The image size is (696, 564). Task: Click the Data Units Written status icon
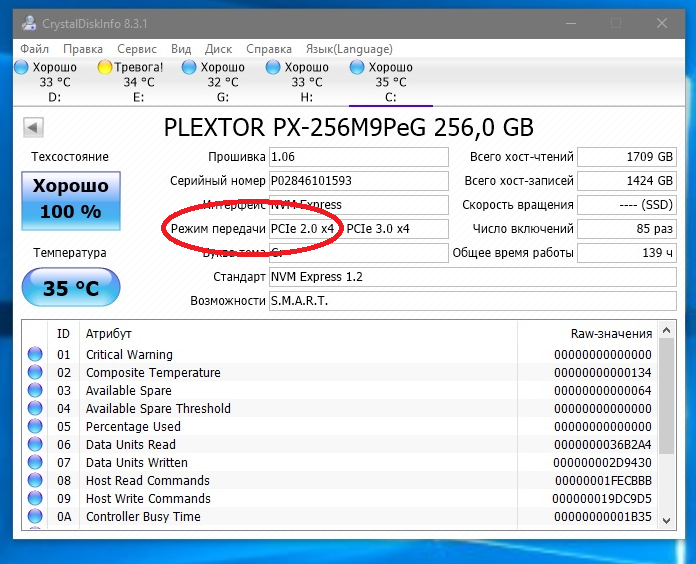click(35, 462)
